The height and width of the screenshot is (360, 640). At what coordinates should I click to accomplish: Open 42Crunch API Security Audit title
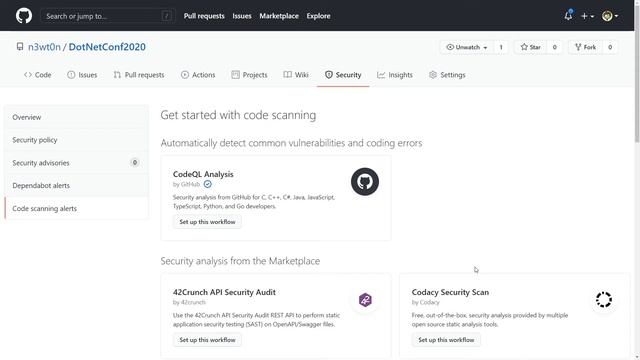pos(224,292)
